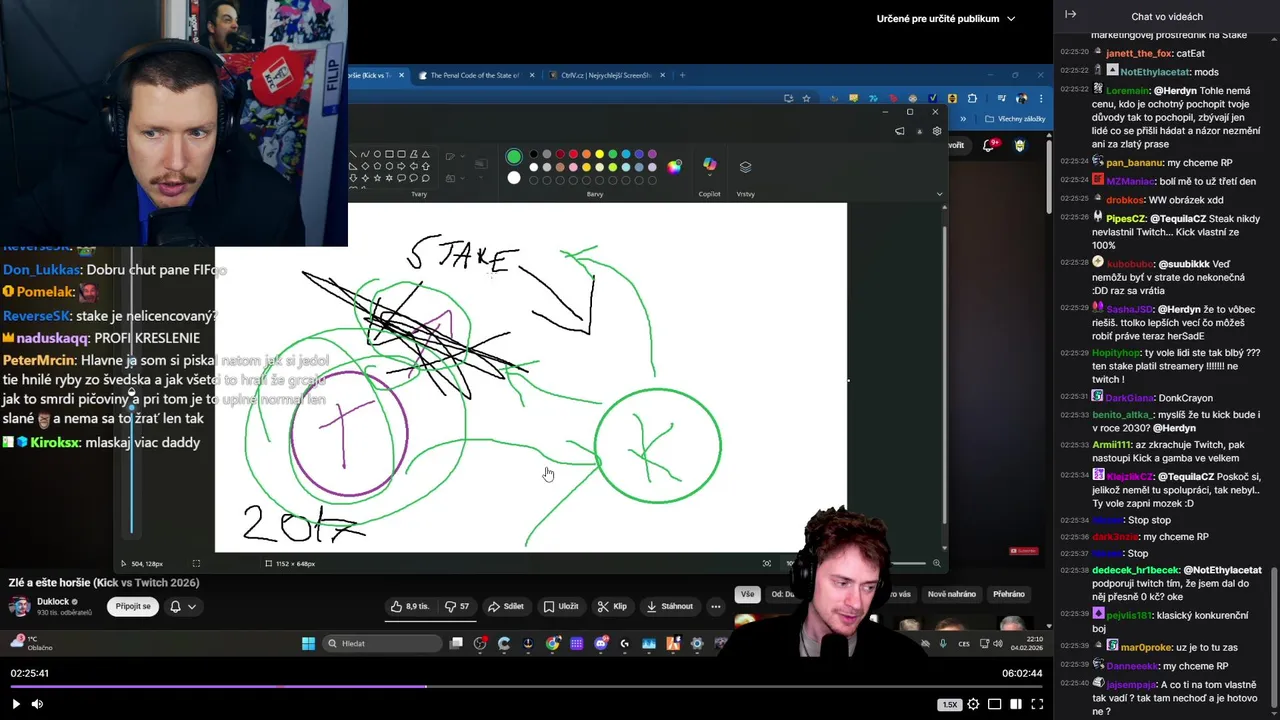Select the oval shape in Paint's shapes gallery

coord(377,154)
